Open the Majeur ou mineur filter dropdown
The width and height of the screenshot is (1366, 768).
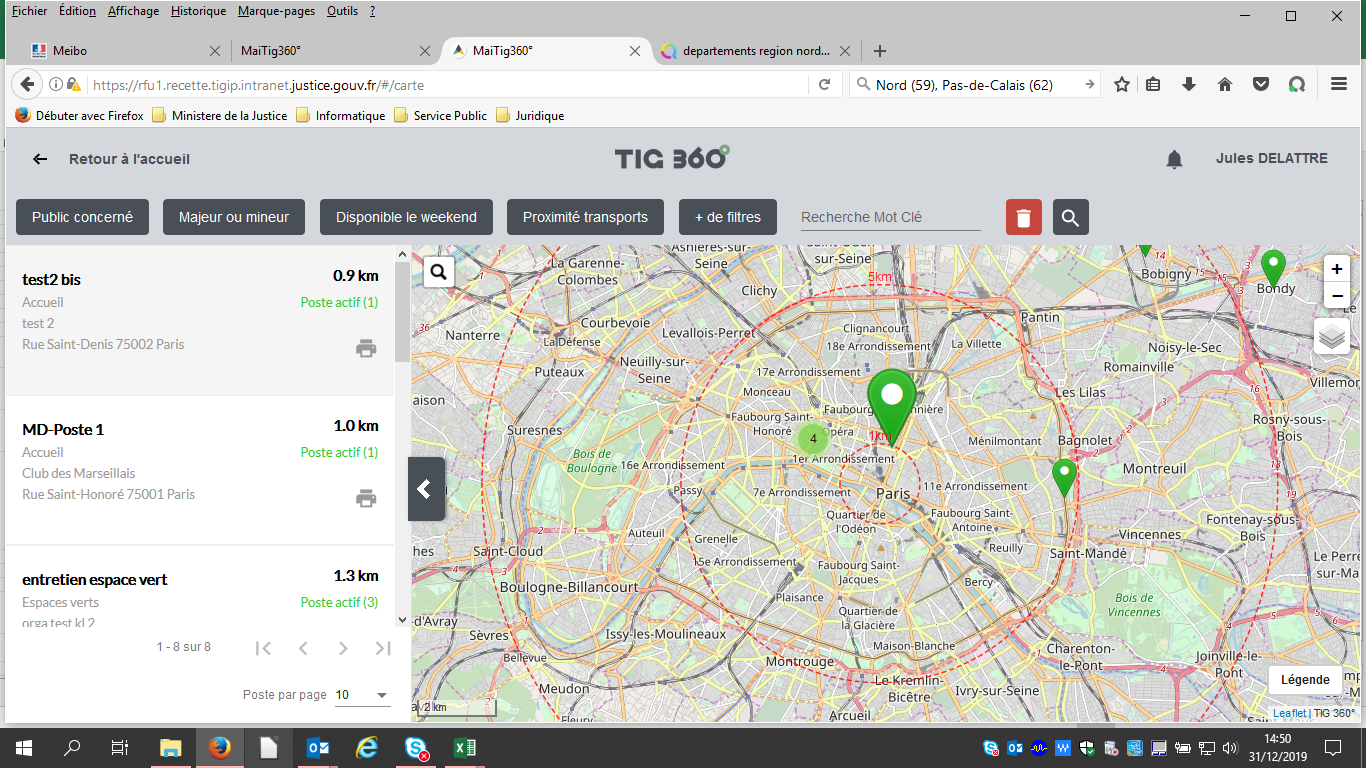(234, 217)
